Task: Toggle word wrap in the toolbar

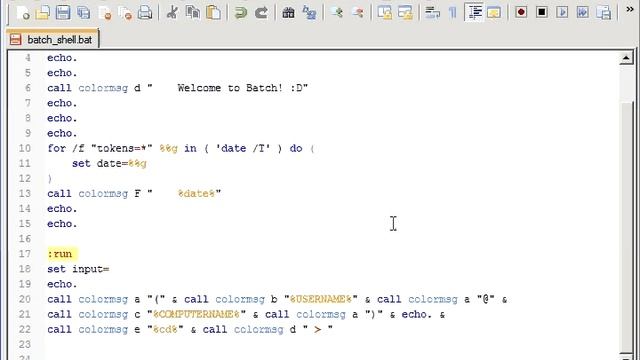Action: (x=433, y=13)
